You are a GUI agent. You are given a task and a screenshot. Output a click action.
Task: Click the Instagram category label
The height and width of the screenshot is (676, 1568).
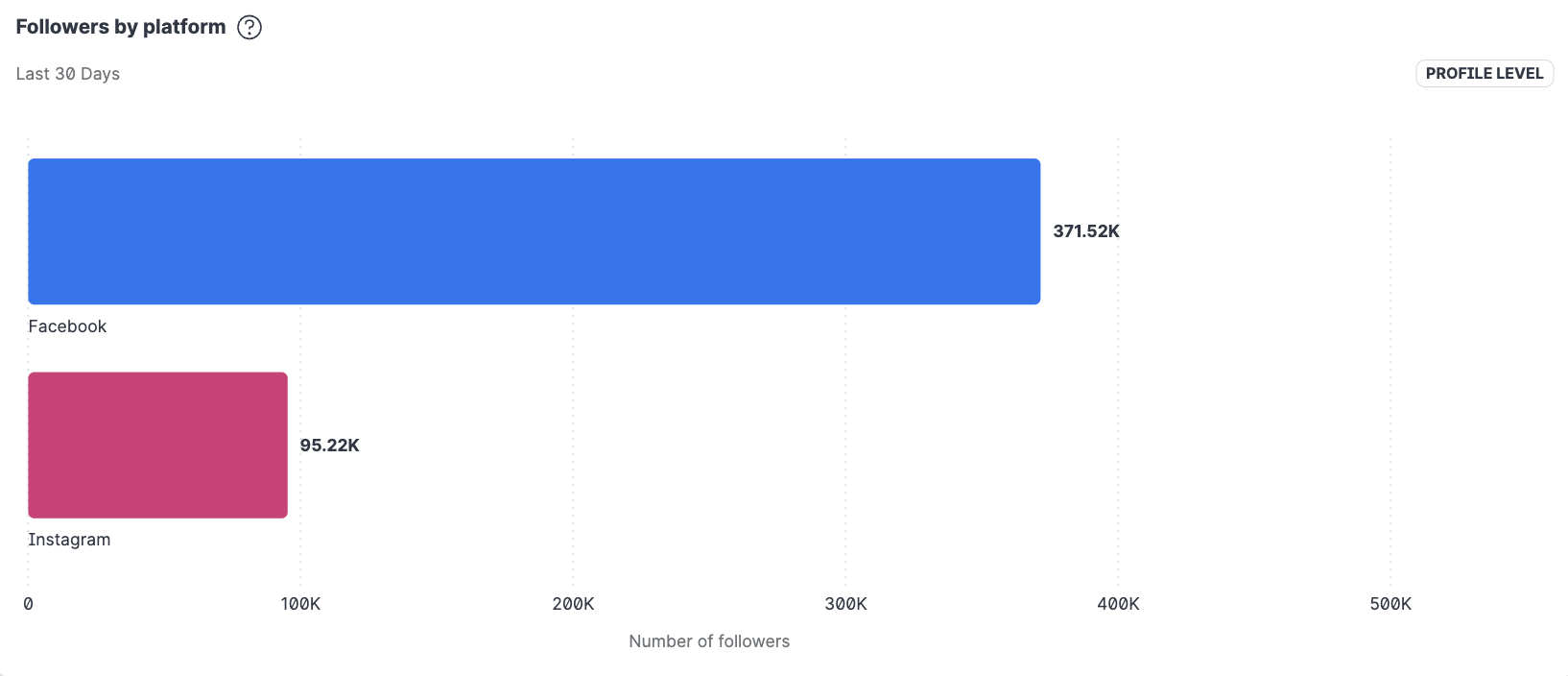tap(69, 540)
